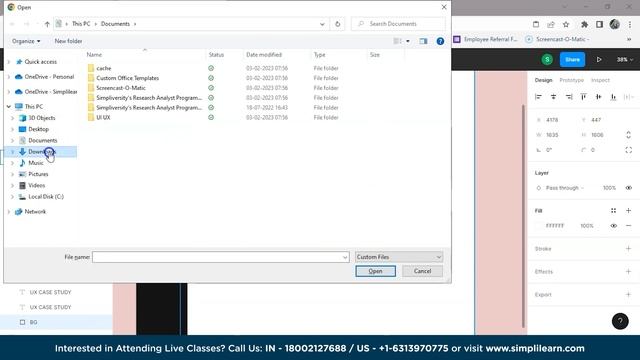This screenshot has width=640, height=360.
Task: Click the Figma Share button
Action: (572, 60)
